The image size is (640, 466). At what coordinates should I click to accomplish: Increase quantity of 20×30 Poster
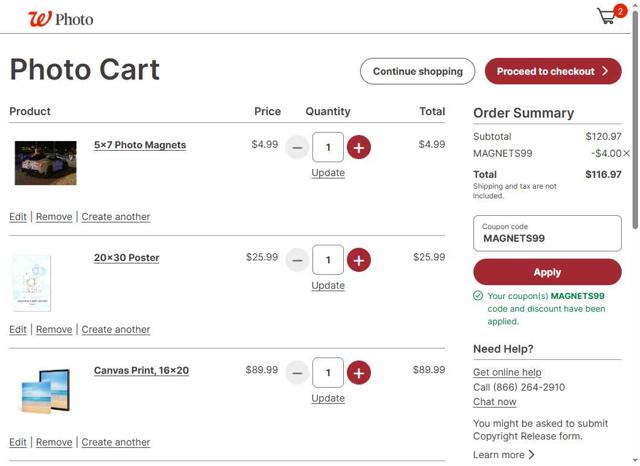click(358, 260)
